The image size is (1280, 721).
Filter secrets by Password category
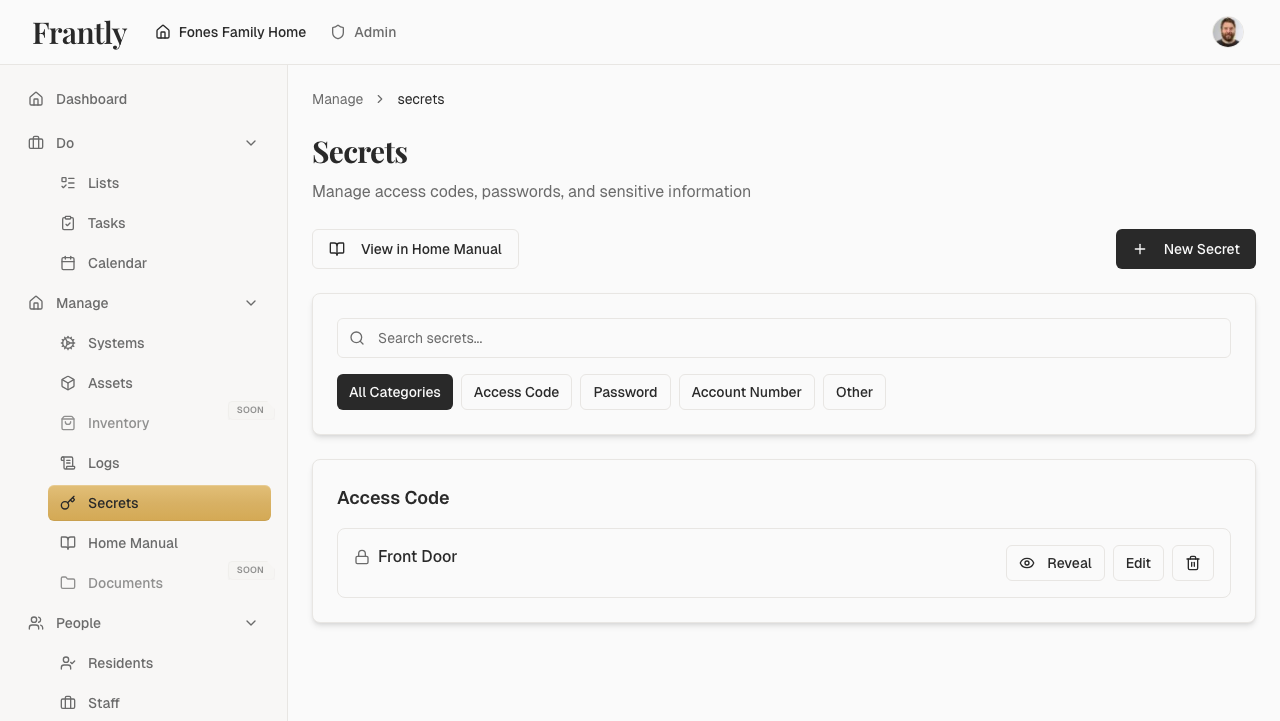coord(625,392)
